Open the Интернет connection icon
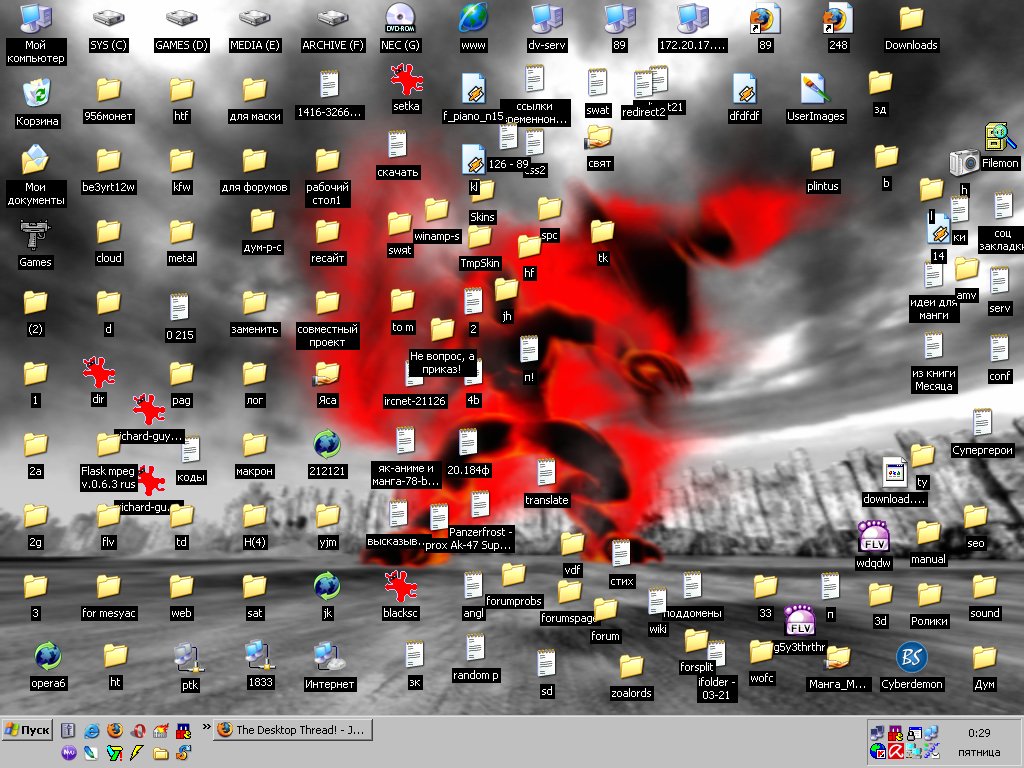This screenshot has width=1024, height=768. 330,666
